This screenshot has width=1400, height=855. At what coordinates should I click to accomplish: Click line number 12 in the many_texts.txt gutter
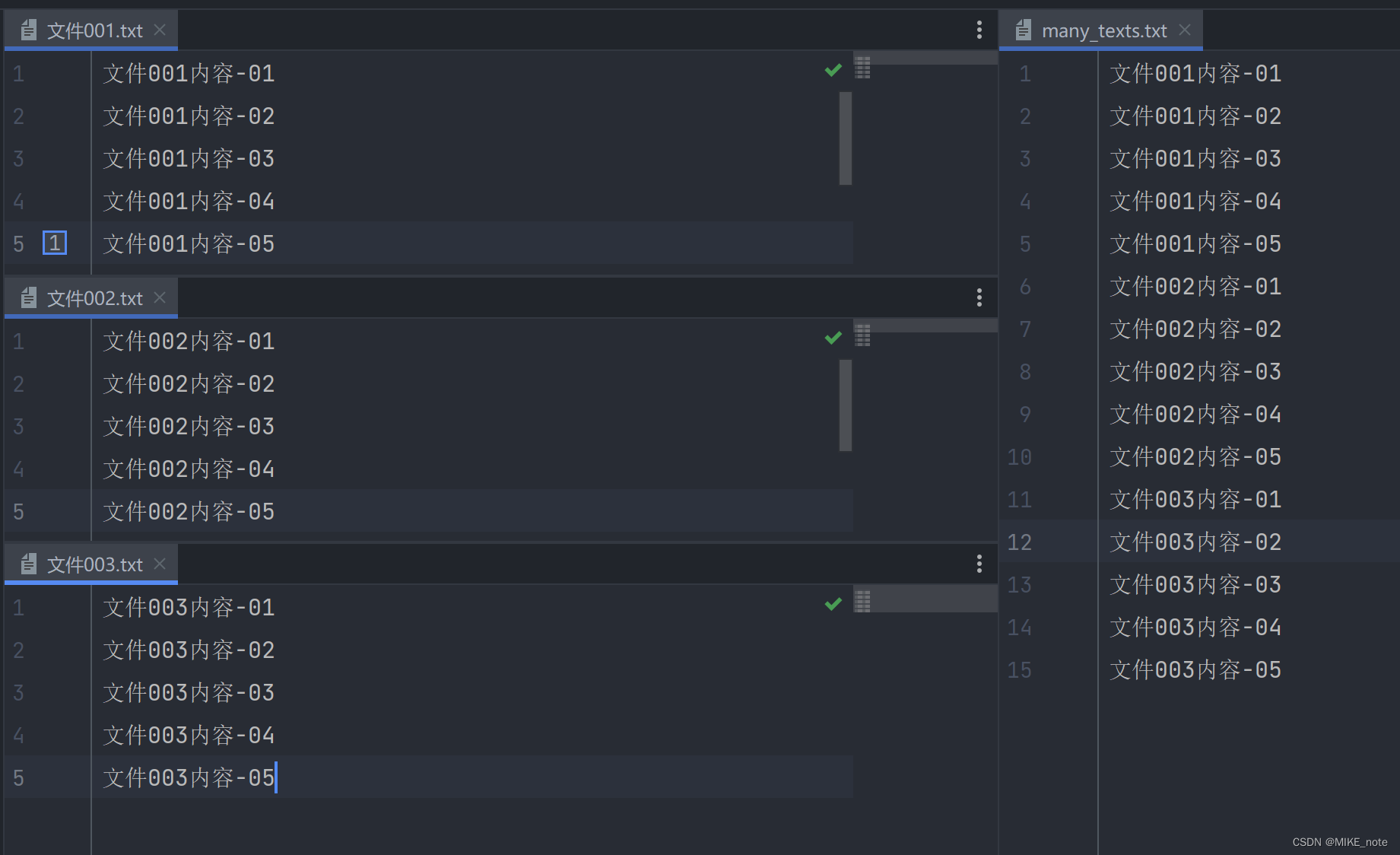[x=1020, y=542]
